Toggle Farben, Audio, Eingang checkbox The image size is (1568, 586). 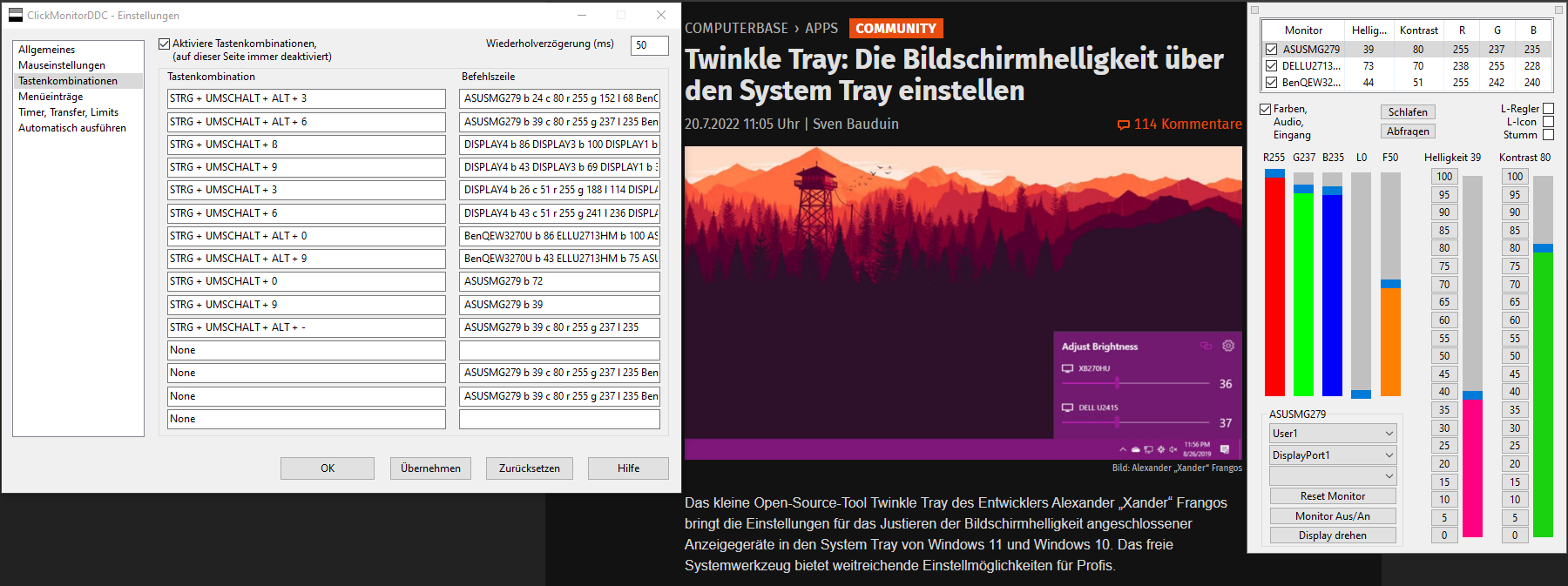point(1265,109)
